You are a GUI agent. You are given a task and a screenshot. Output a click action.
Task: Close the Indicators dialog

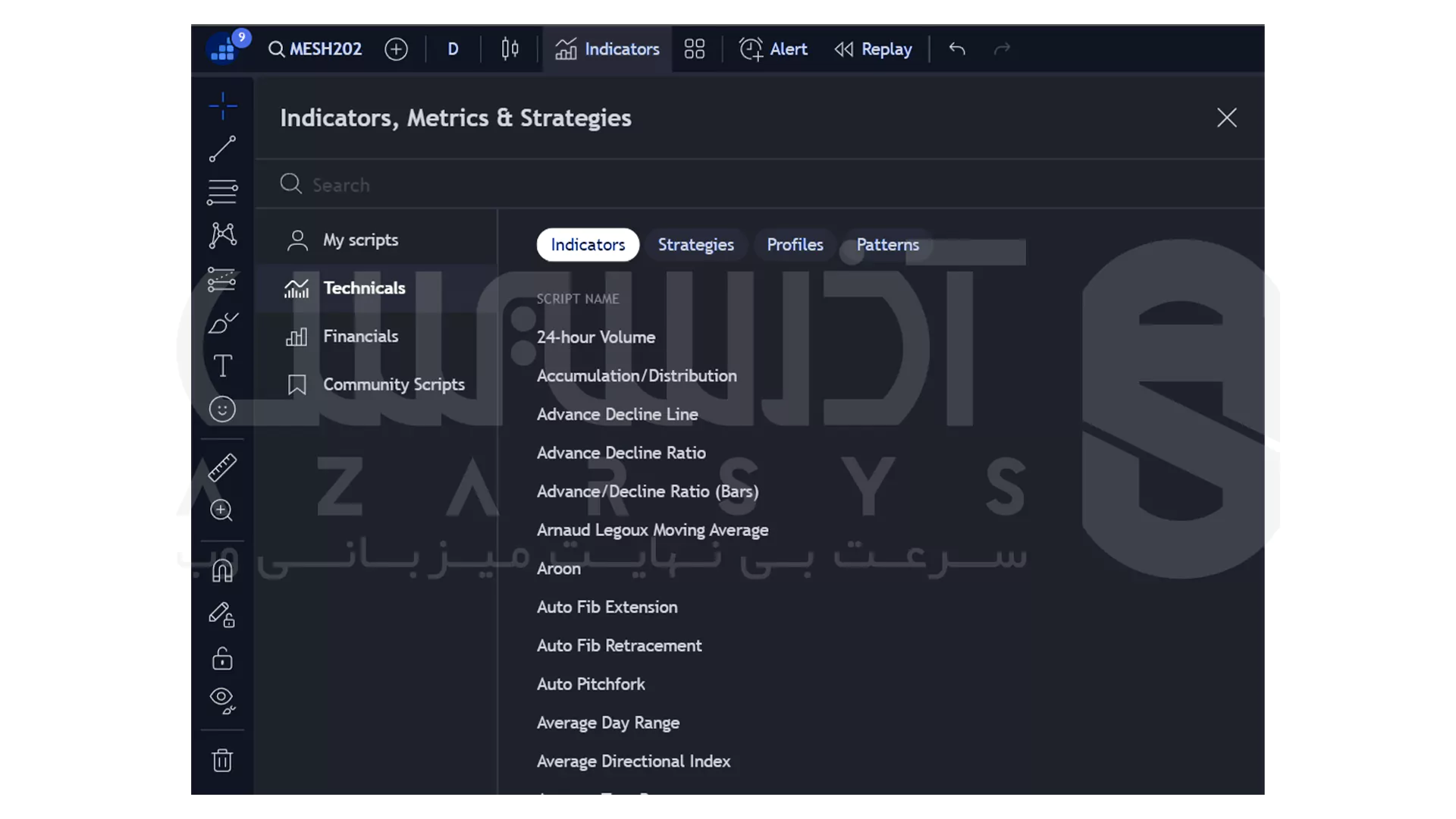[x=1226, y=118]
